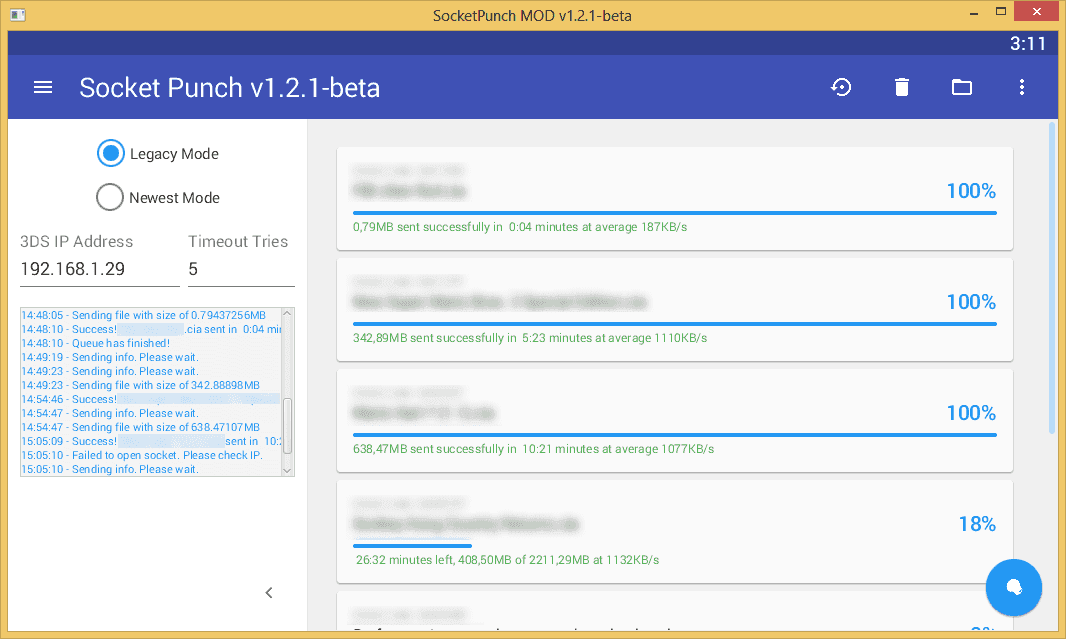Click the 'Socket Punch v1.2.1-beta' title
This screenshot has width=1066, height=639.
(230, 88)
